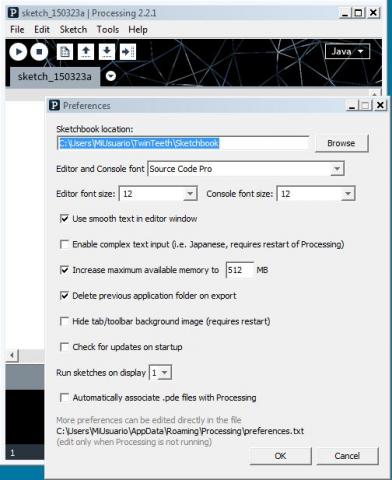Open the Tools menu
Screen dimensions: 392x480
click(108, 30)
